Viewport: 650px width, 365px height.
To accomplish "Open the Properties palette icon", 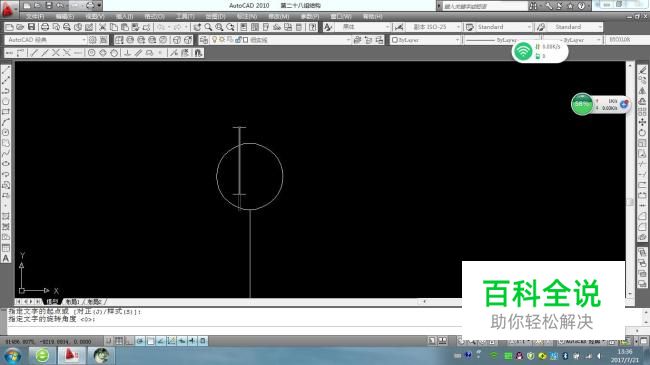I will (243, 27).
